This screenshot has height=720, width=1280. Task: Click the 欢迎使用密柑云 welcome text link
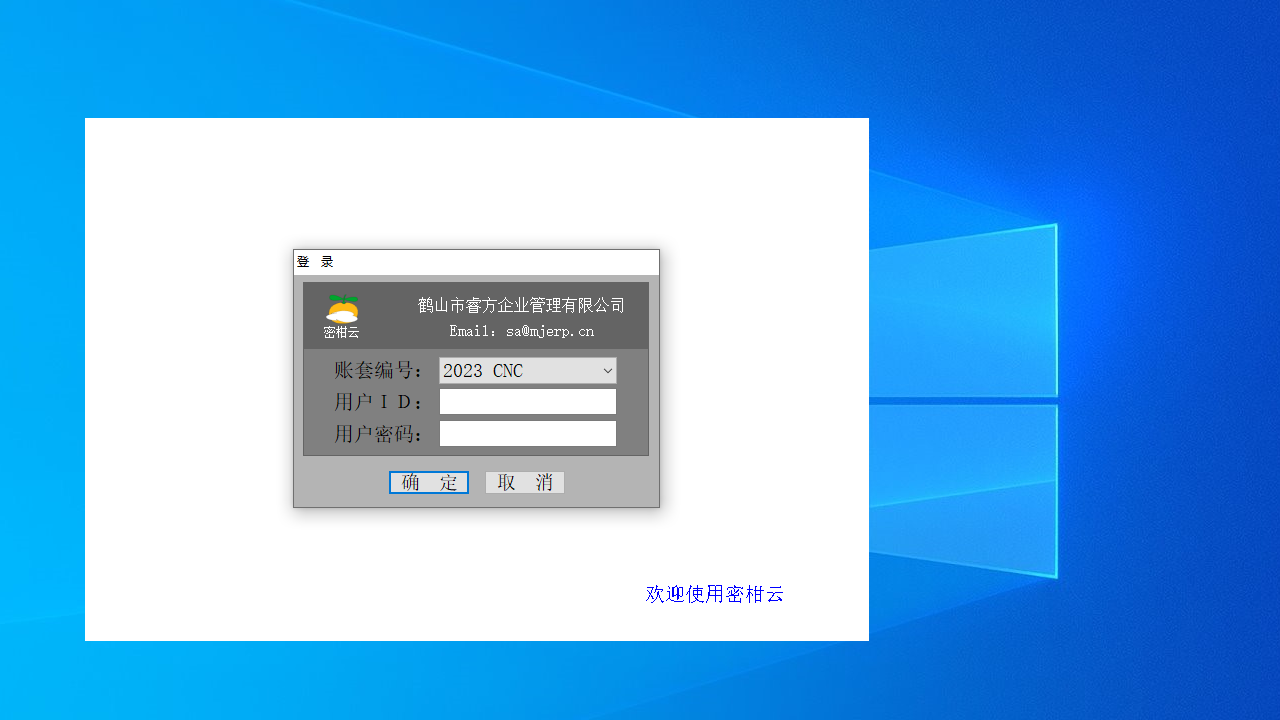pos(714,594)
